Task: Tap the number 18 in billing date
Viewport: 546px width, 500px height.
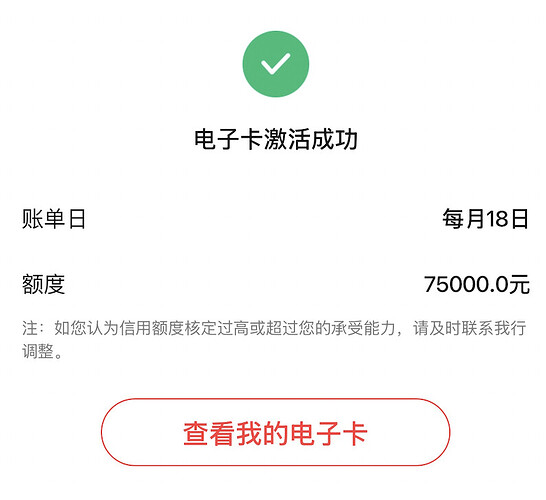Action: (497, 219)
